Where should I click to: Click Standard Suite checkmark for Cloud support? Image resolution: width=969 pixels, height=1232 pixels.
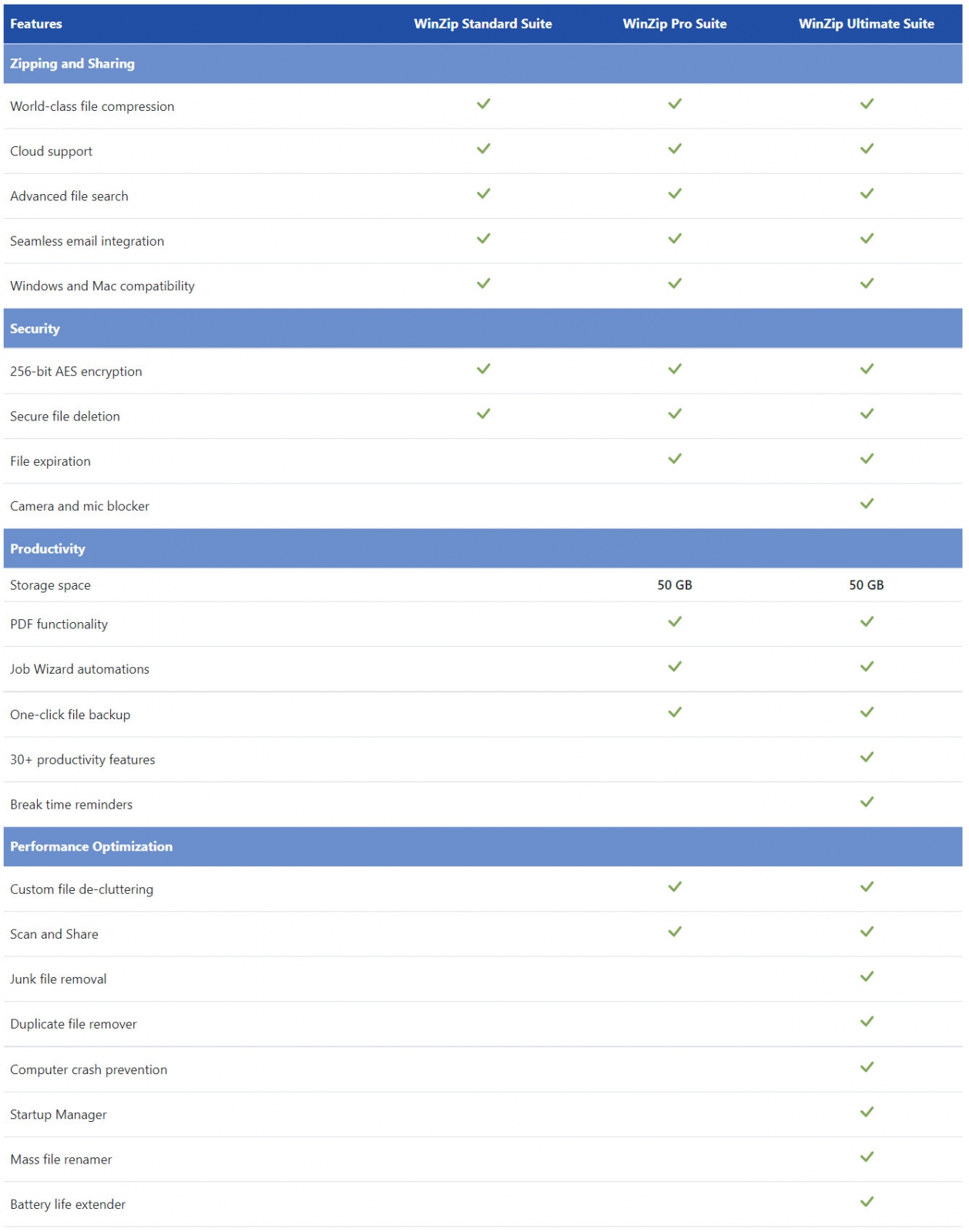(483, 149)
